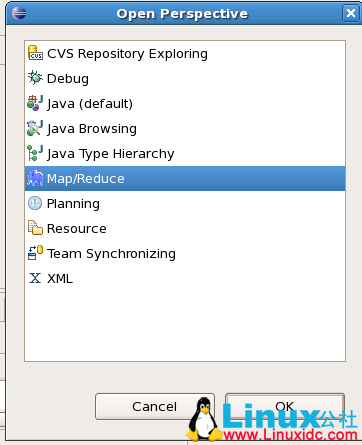The width and height of the screenshot is (362, 445).
Task: Click the Team Synchronizing icon
Action: tap(35, 253)
